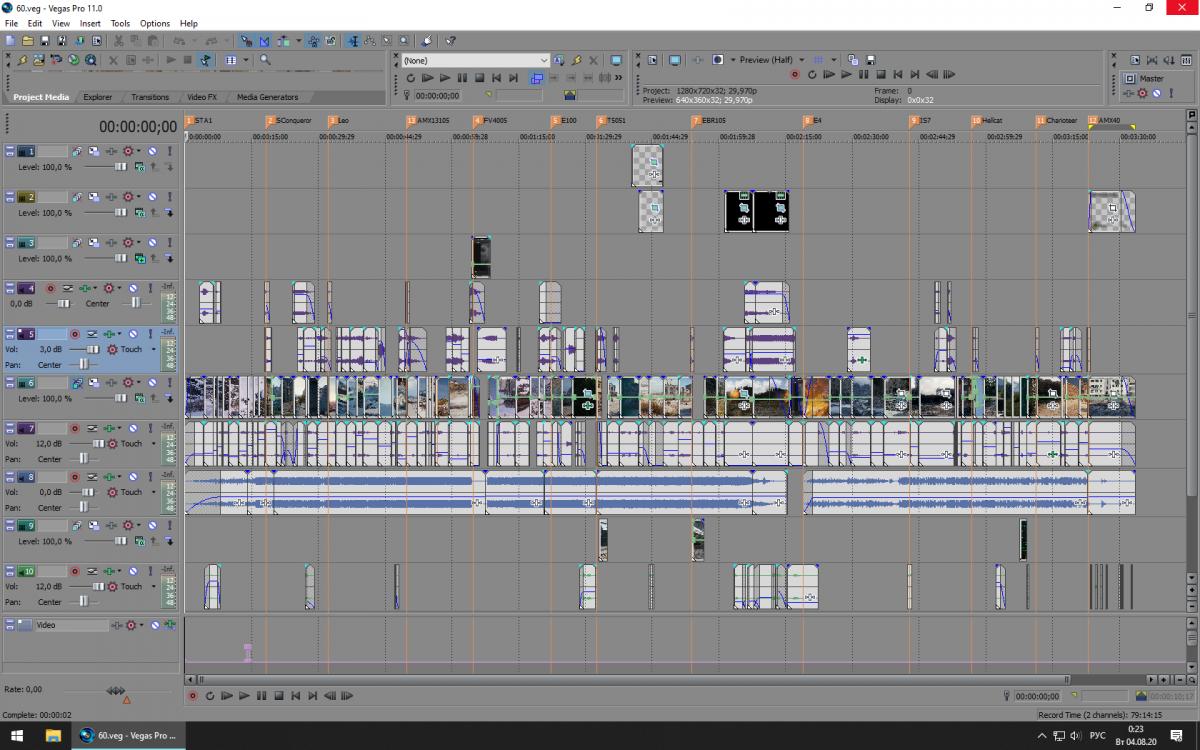Click the Cut scissors icon in the toolbar

tap(118, 41)
